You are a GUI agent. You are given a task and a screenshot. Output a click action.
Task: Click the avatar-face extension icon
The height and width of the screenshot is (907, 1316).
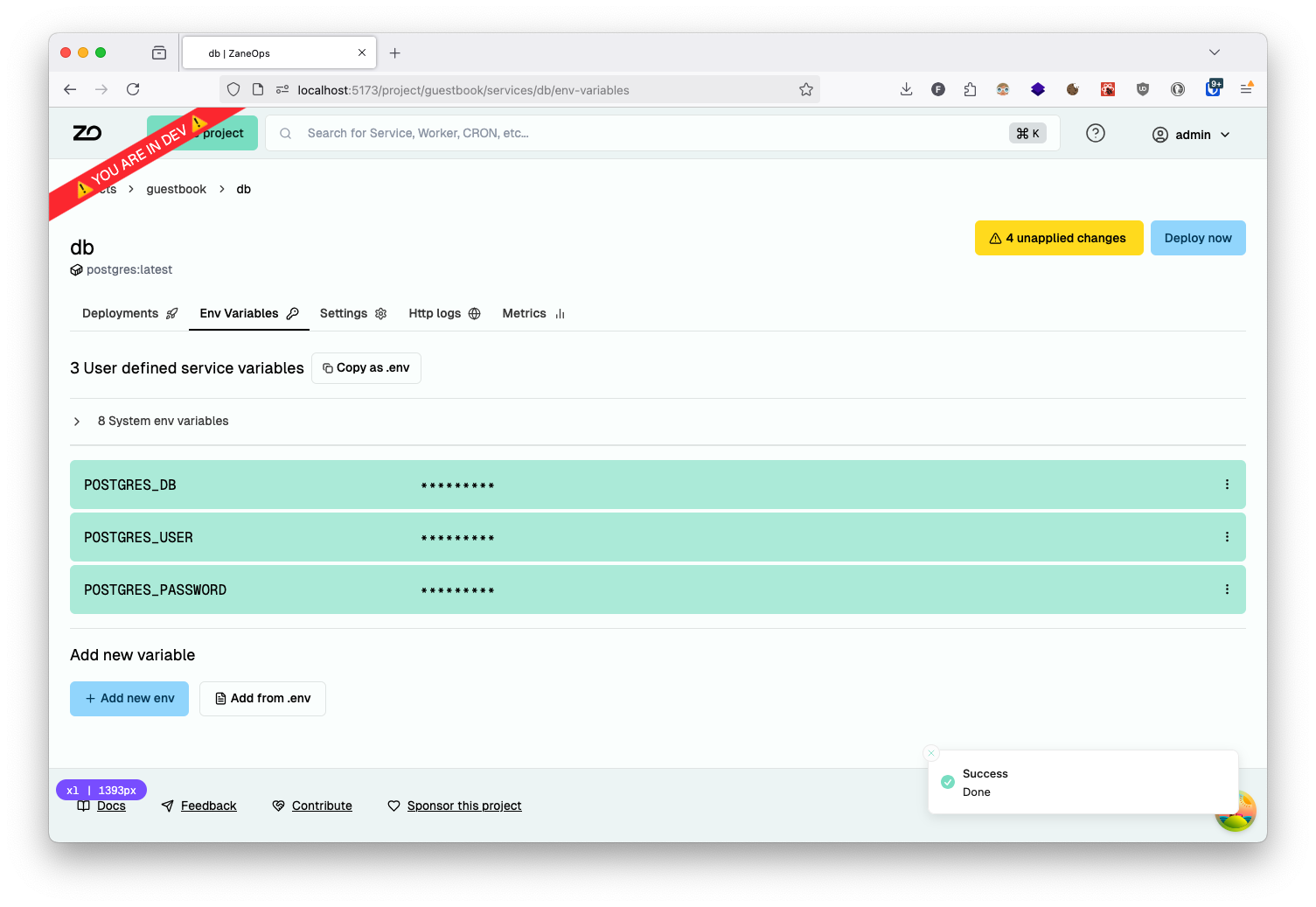1003,89
